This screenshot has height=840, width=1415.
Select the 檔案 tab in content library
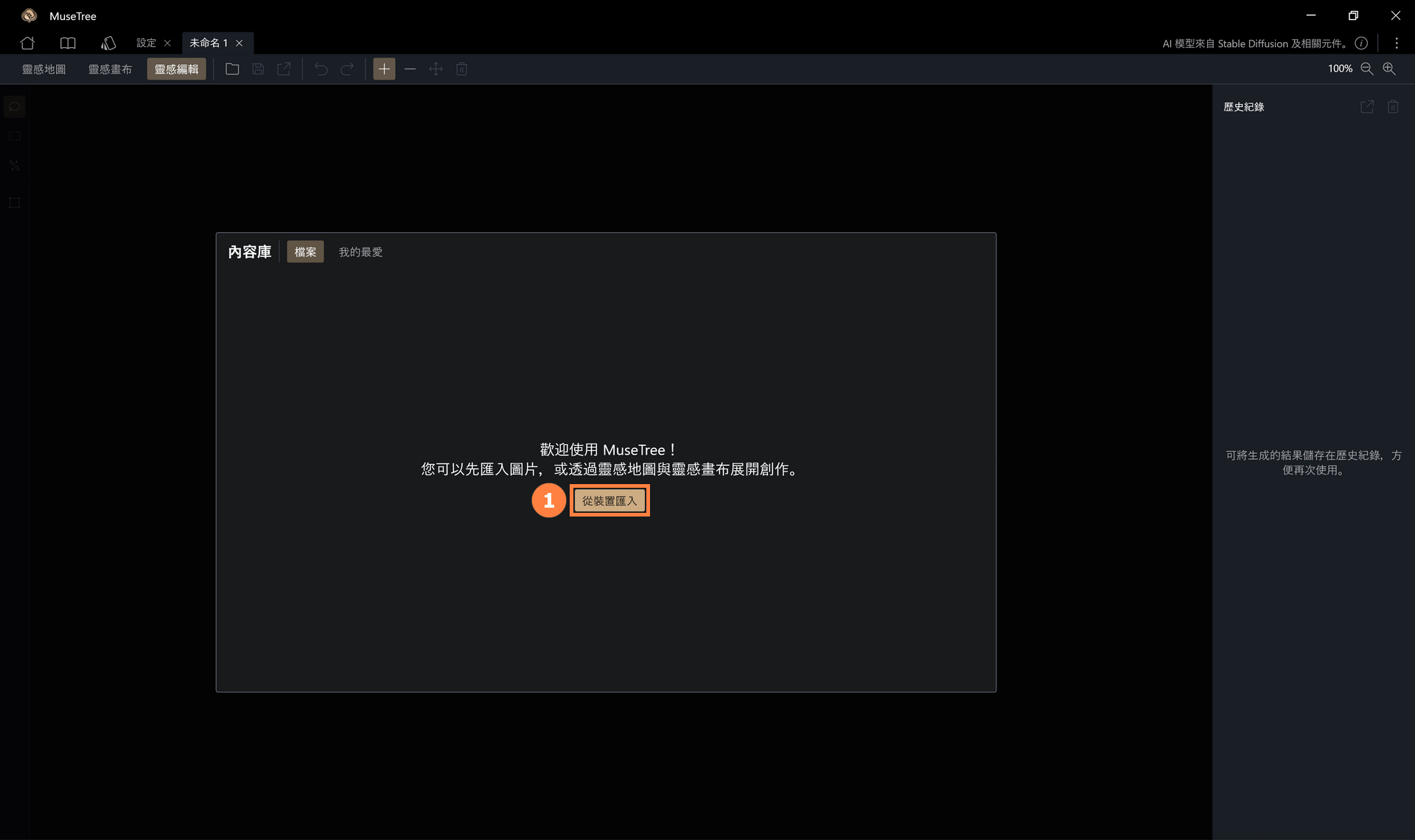pyautogui.click(x=305, y=252)
